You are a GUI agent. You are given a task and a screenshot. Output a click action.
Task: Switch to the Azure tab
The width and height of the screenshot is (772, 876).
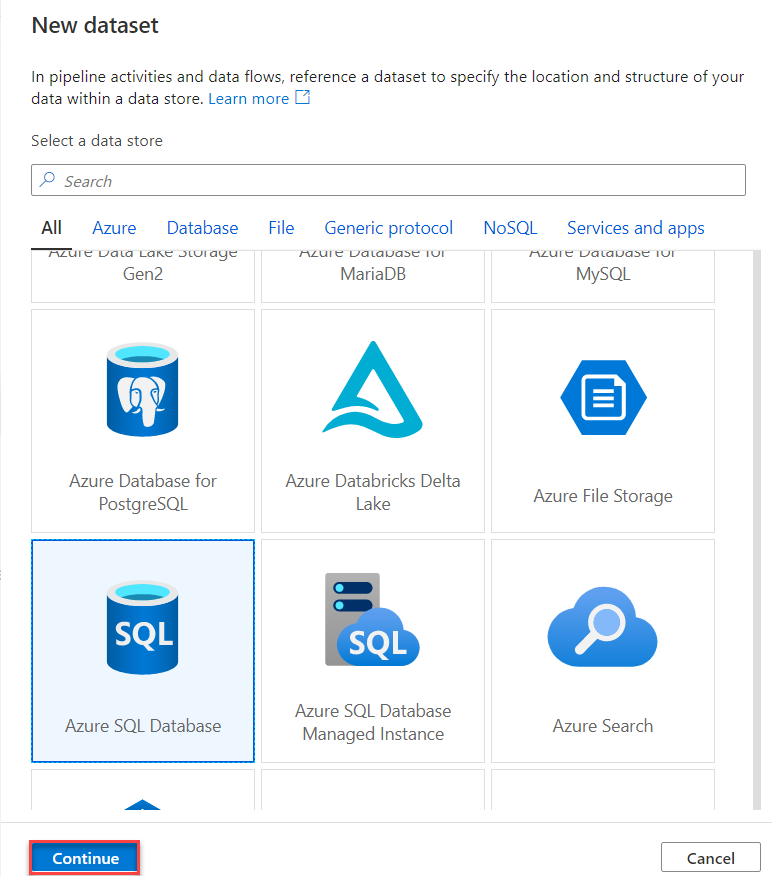click(x=114, y=228)
